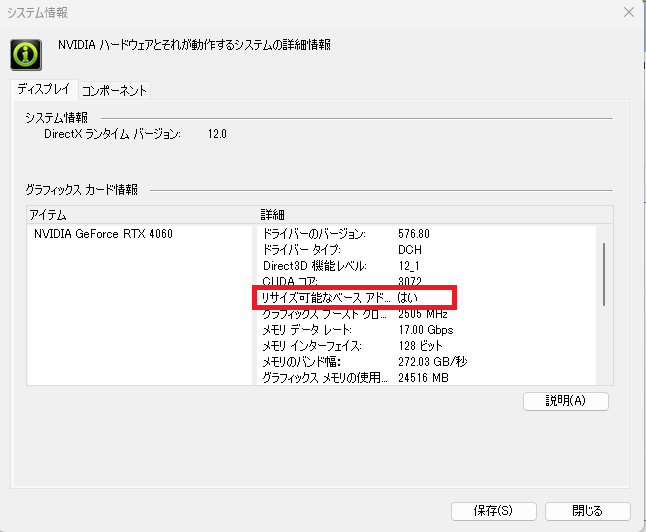Click the 保存(S) button
The width and height of the screenshot is (646, 532).
(x=494, y=511)
